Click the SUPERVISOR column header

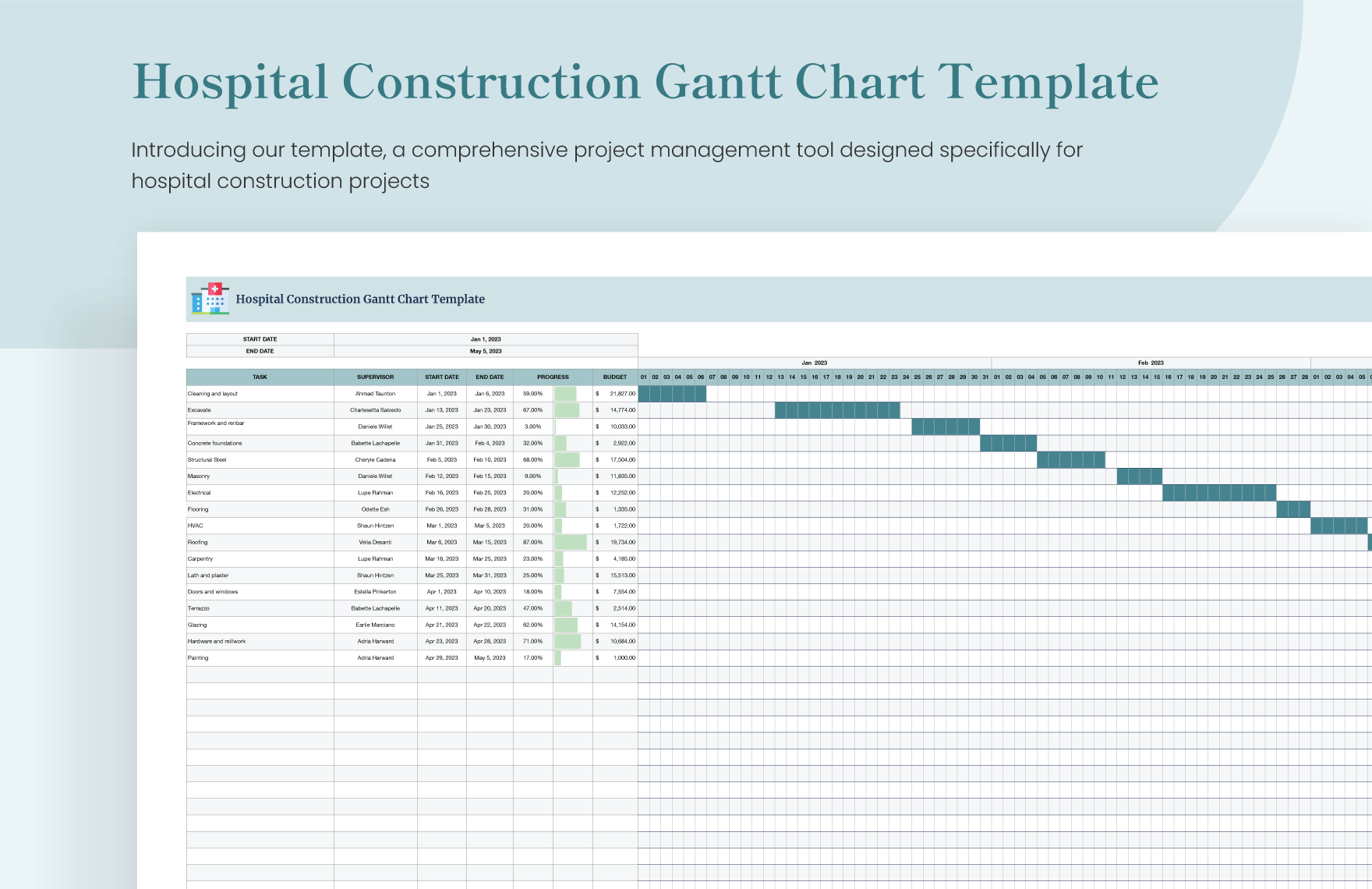[x=377, y=377]
